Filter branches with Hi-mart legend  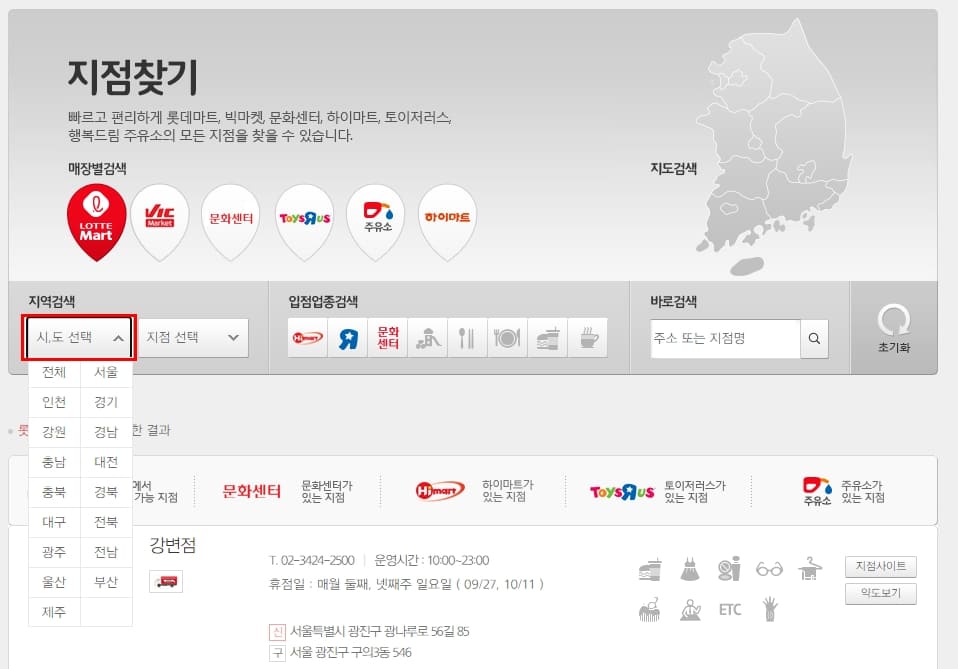click(475, 491)
